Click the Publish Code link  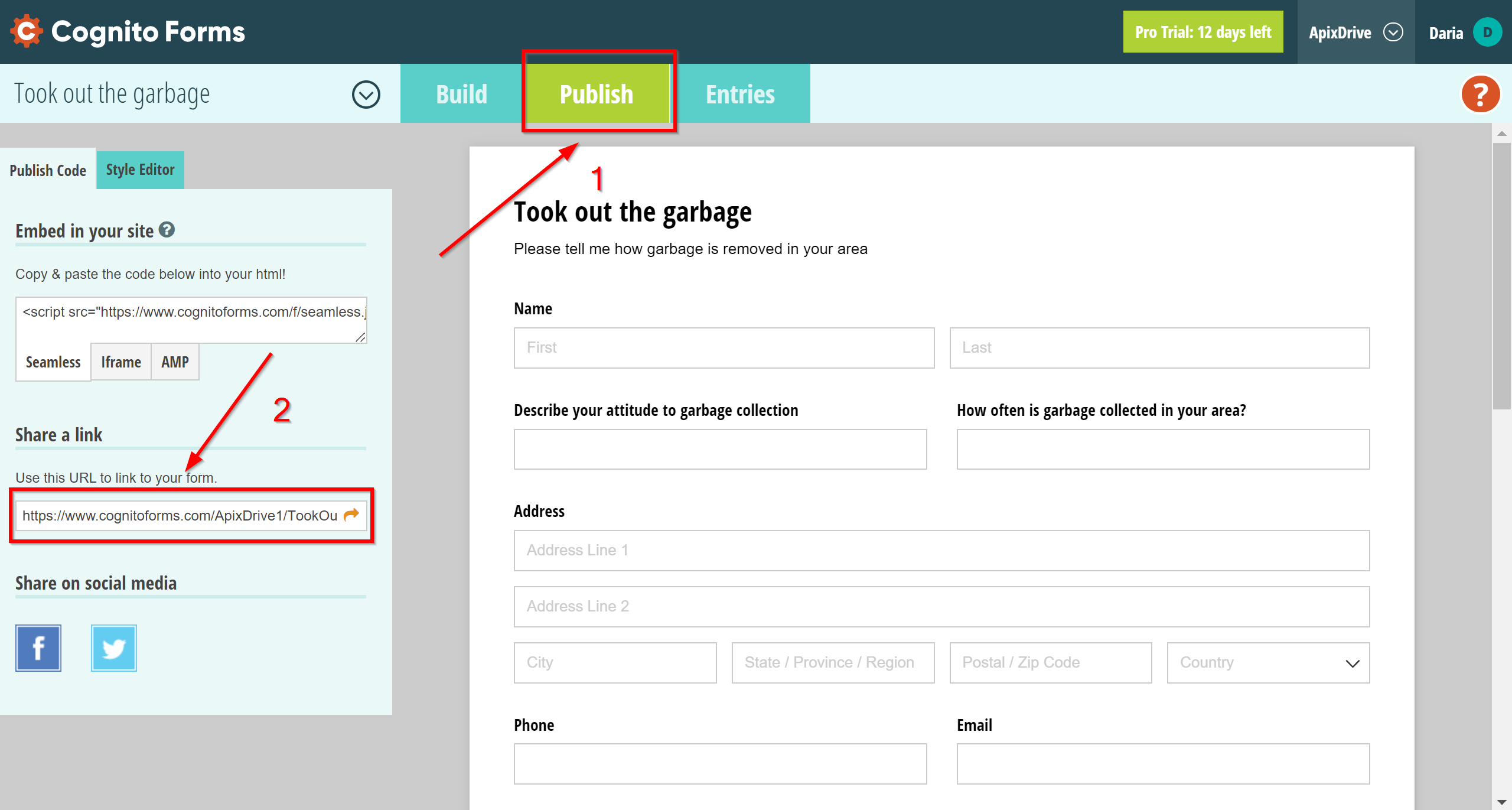[x=48, y=169]
